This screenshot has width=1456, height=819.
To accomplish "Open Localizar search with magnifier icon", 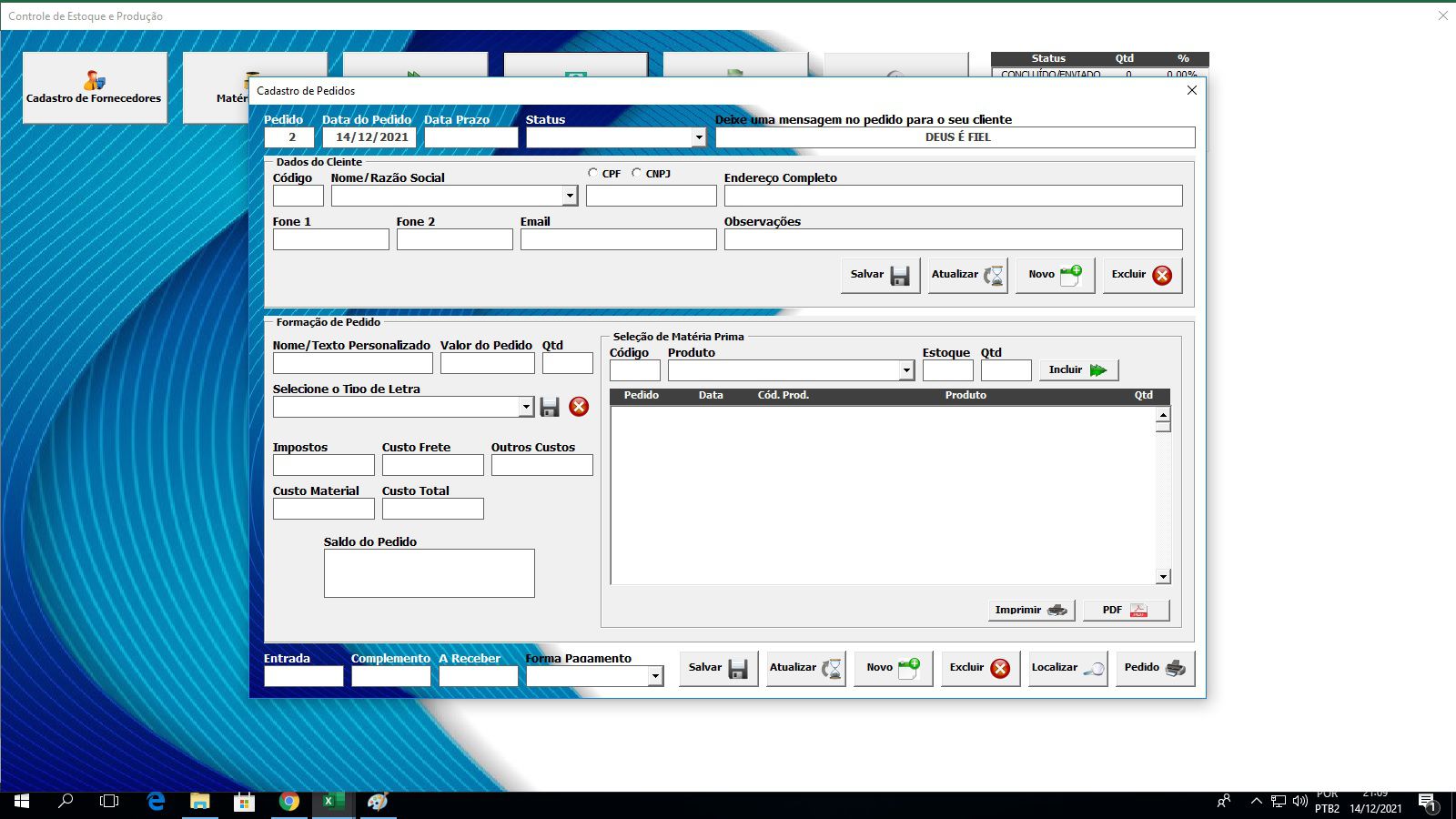I will pos(1067,668).
